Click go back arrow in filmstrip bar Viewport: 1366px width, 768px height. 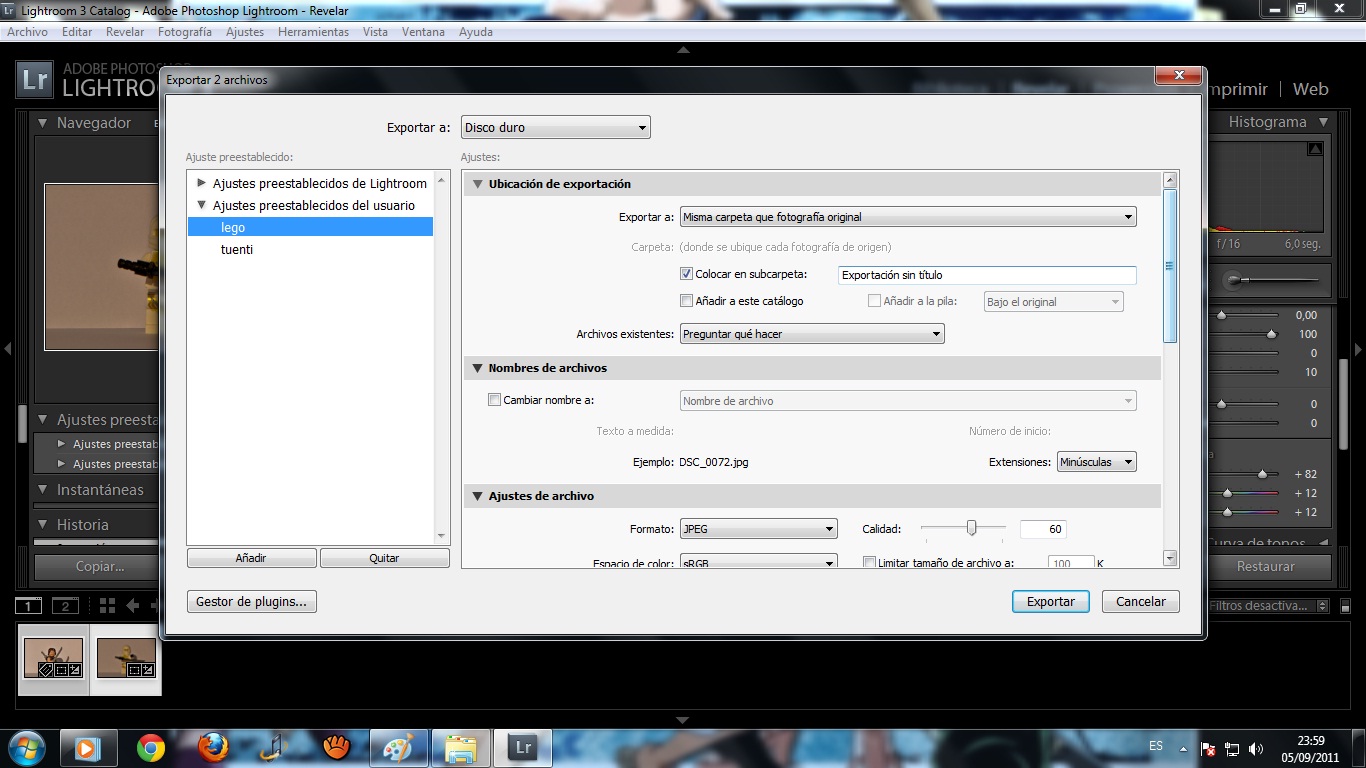pyautogui.click(x=133, y=606)
